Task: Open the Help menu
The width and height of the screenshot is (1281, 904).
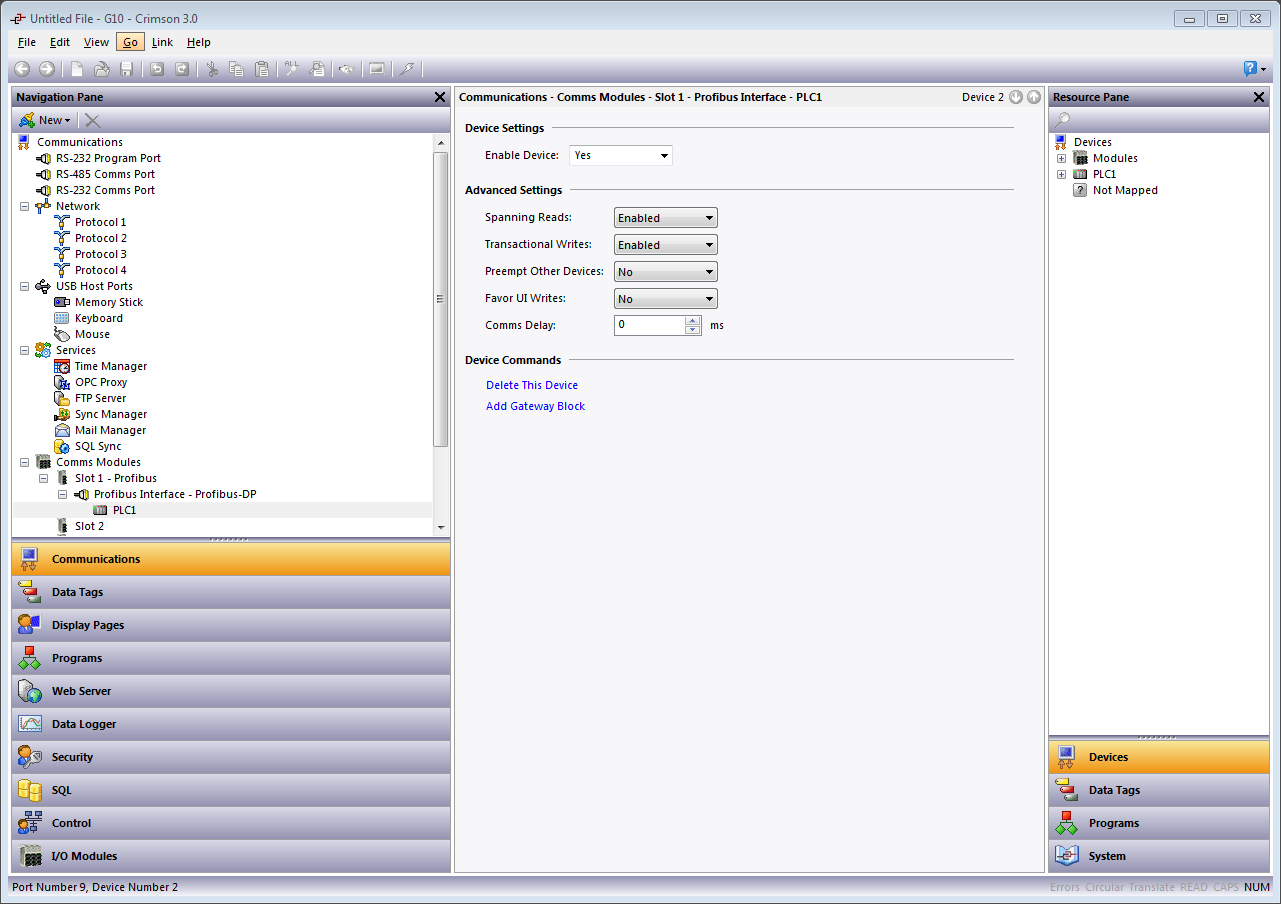Action: 199,42
